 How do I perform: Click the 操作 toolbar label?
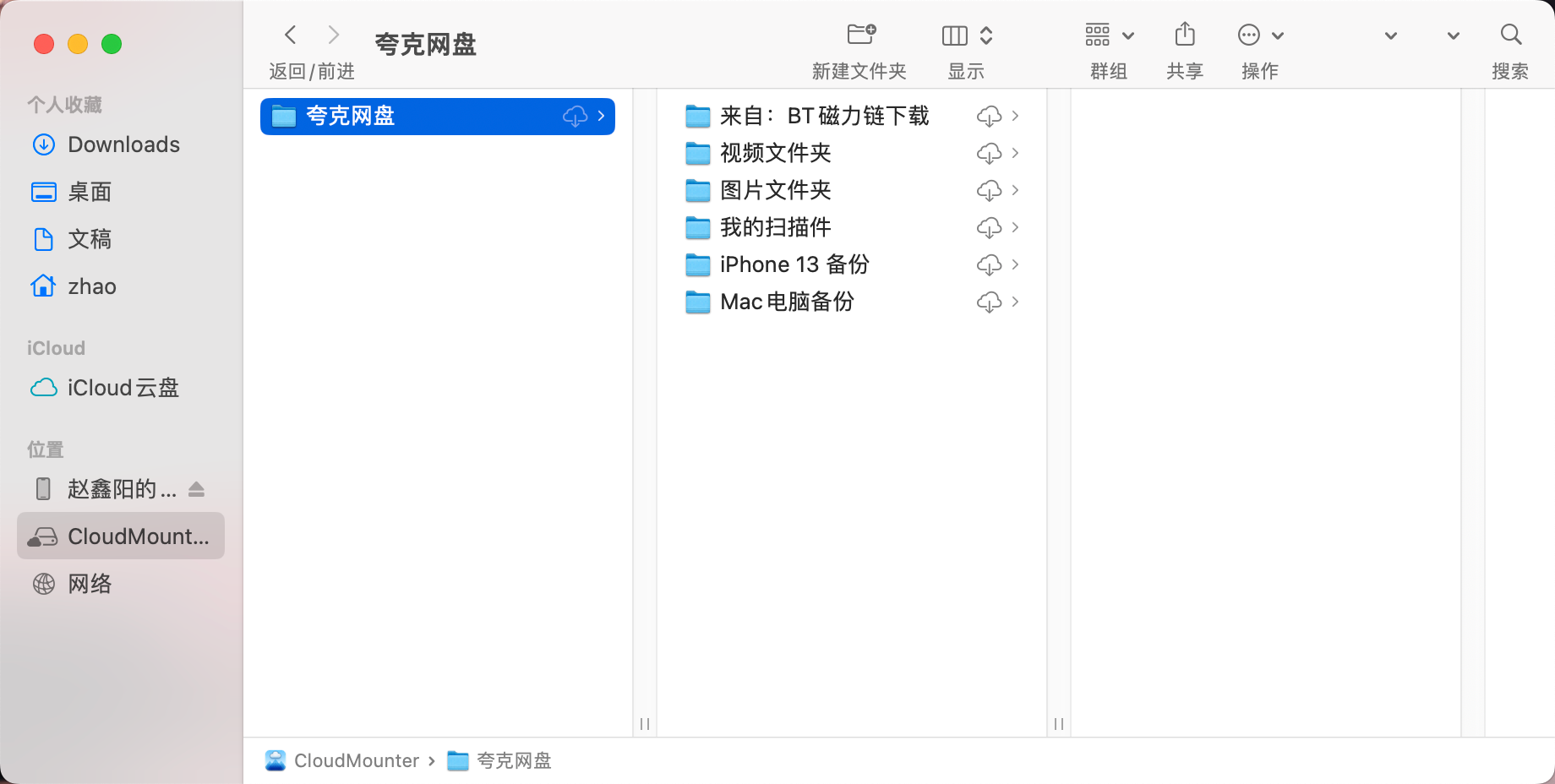coord(1260,72)
